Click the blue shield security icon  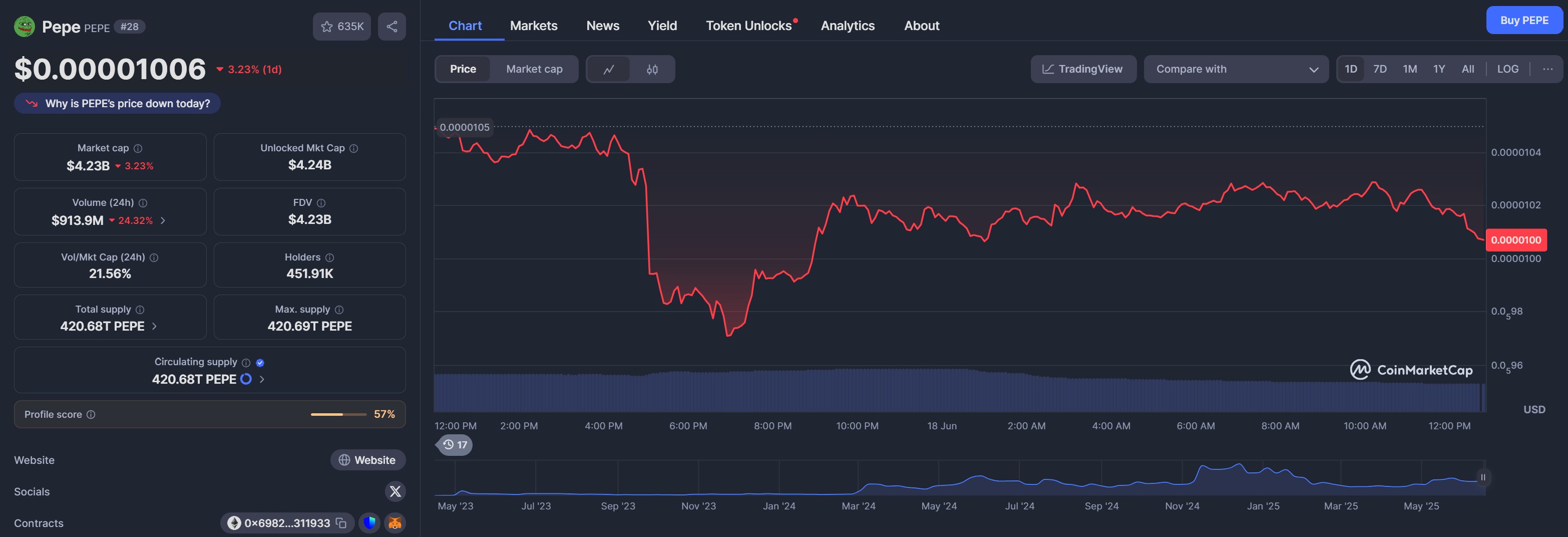tap(369, 522)
